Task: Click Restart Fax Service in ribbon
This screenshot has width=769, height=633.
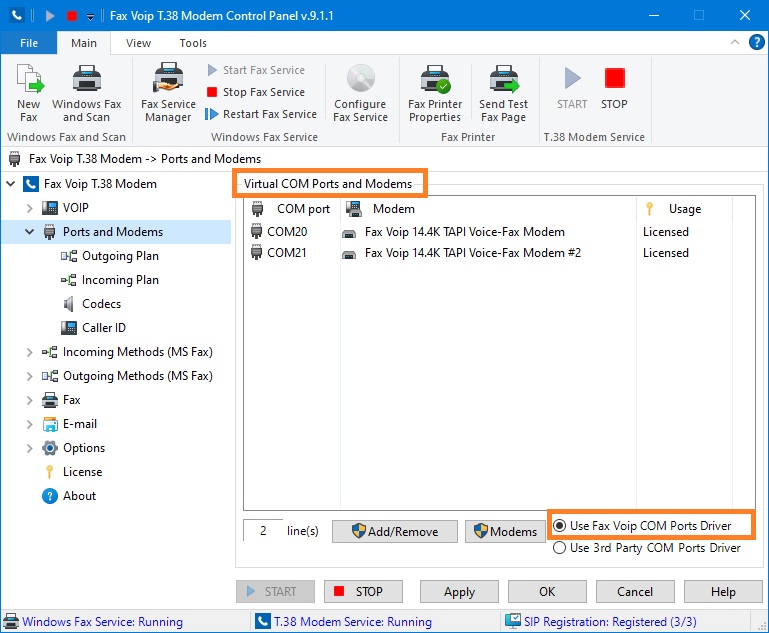Action: (x=261, y=114)
